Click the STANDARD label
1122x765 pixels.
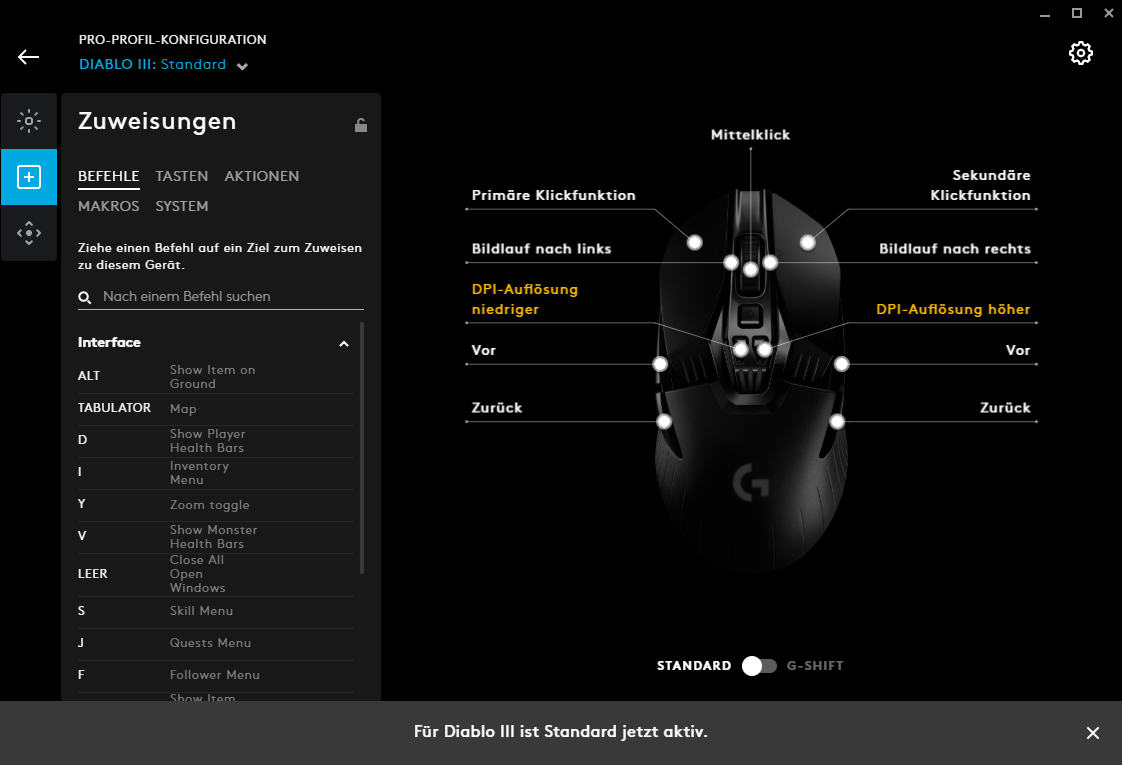693,666
